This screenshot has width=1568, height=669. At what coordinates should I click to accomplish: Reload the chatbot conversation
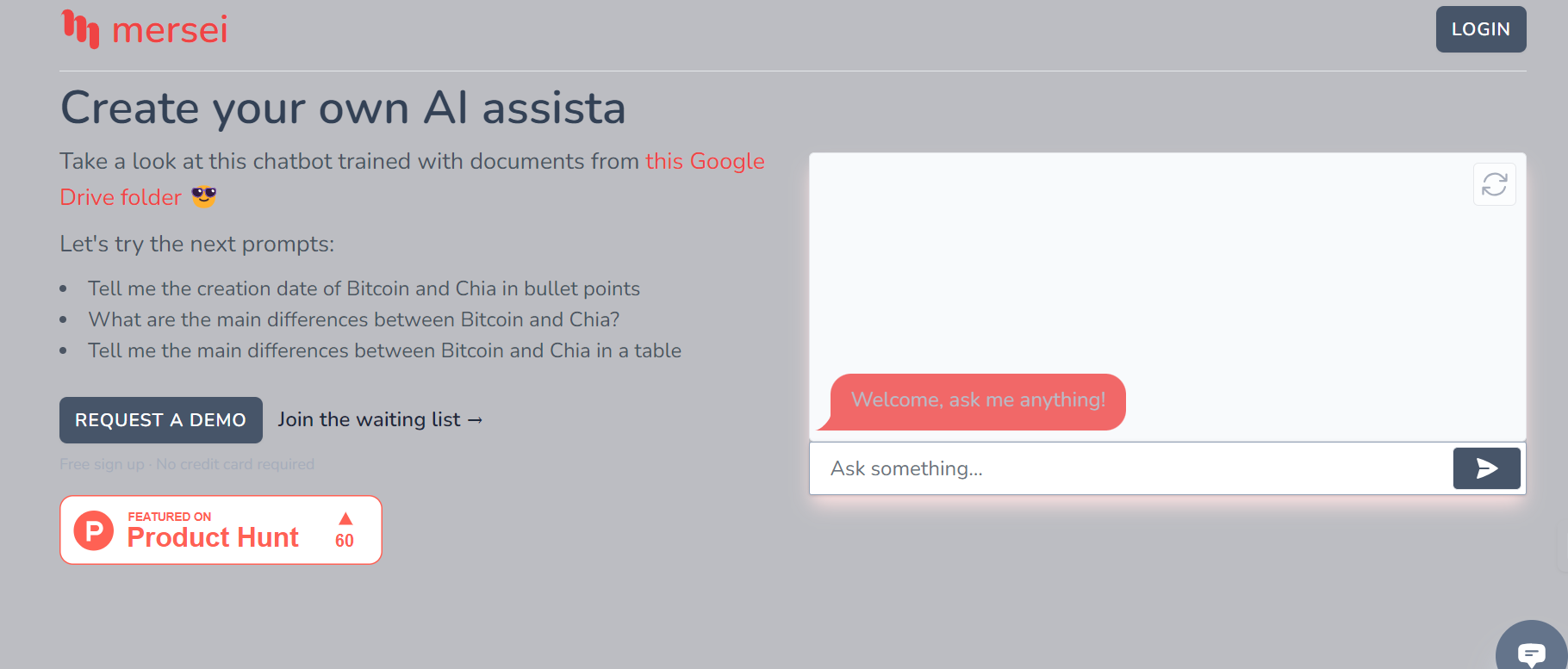[1495, 184]
